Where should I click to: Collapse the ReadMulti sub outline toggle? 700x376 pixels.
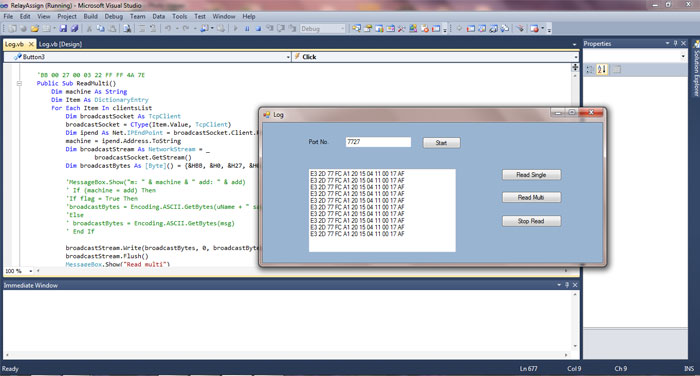pyautogui.click(x=19, y=83)
